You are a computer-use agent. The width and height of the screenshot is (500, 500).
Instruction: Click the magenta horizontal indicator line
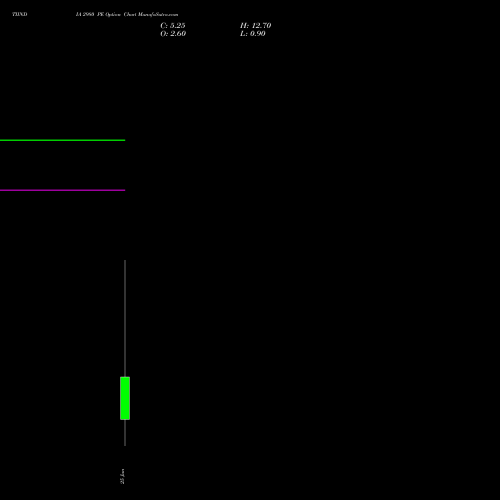62,190
